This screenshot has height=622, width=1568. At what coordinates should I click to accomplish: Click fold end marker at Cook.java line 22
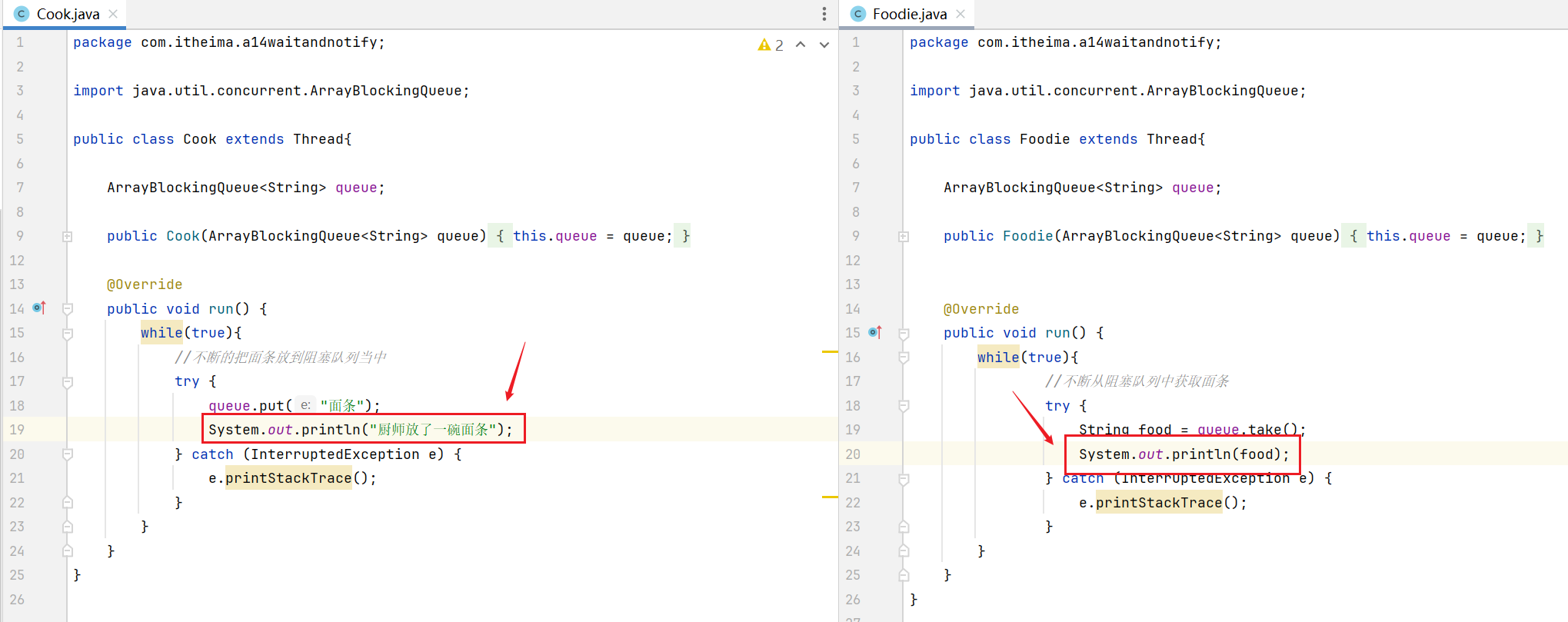click(68, 502)
